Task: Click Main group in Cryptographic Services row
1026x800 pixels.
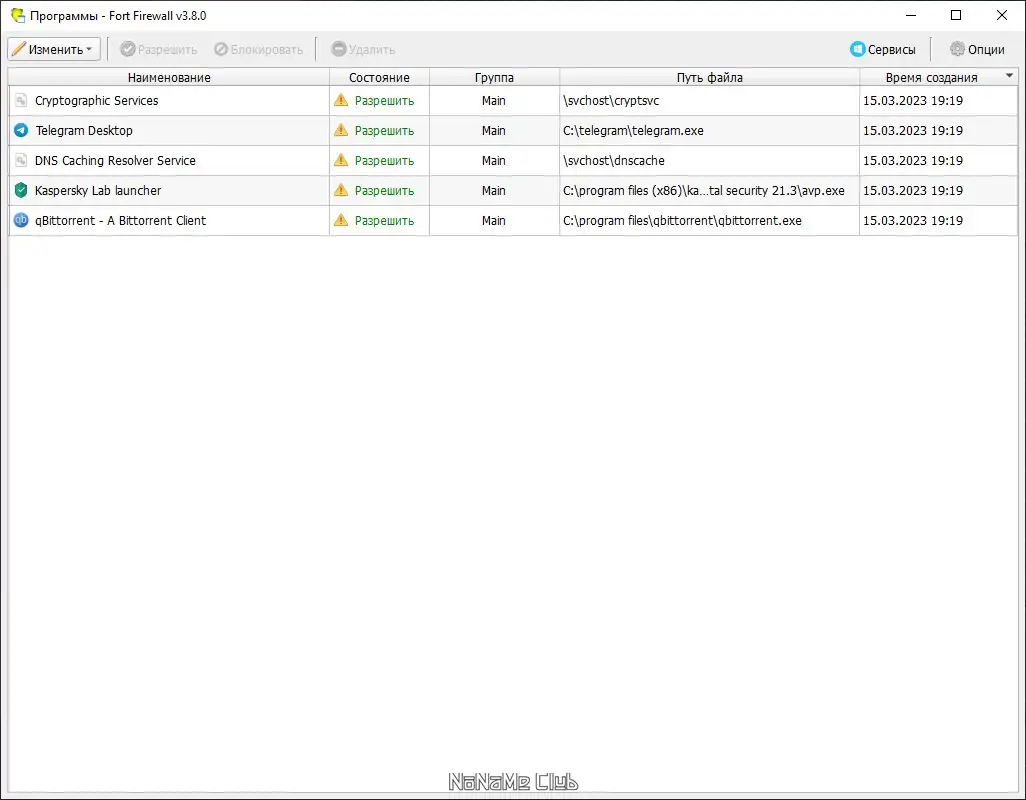Action: click(493, 101)
